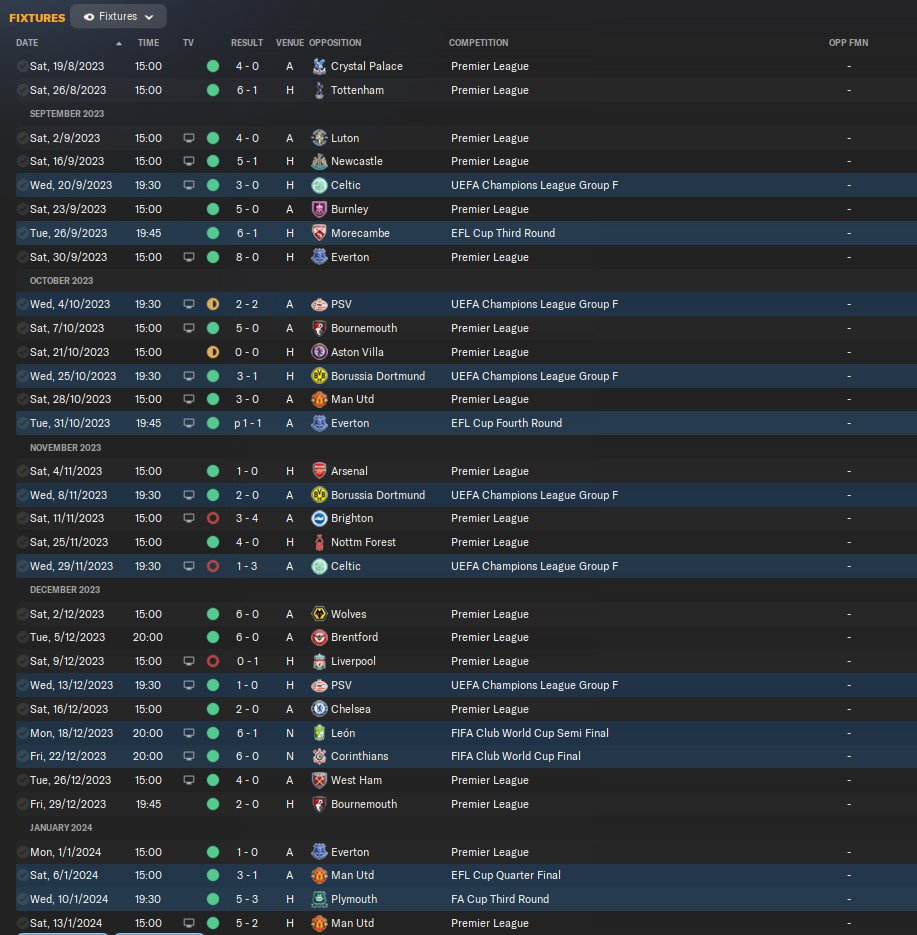917x935 pixels.
Task: Click the TV icon on the Liverpool row
Action: (188, 661)
